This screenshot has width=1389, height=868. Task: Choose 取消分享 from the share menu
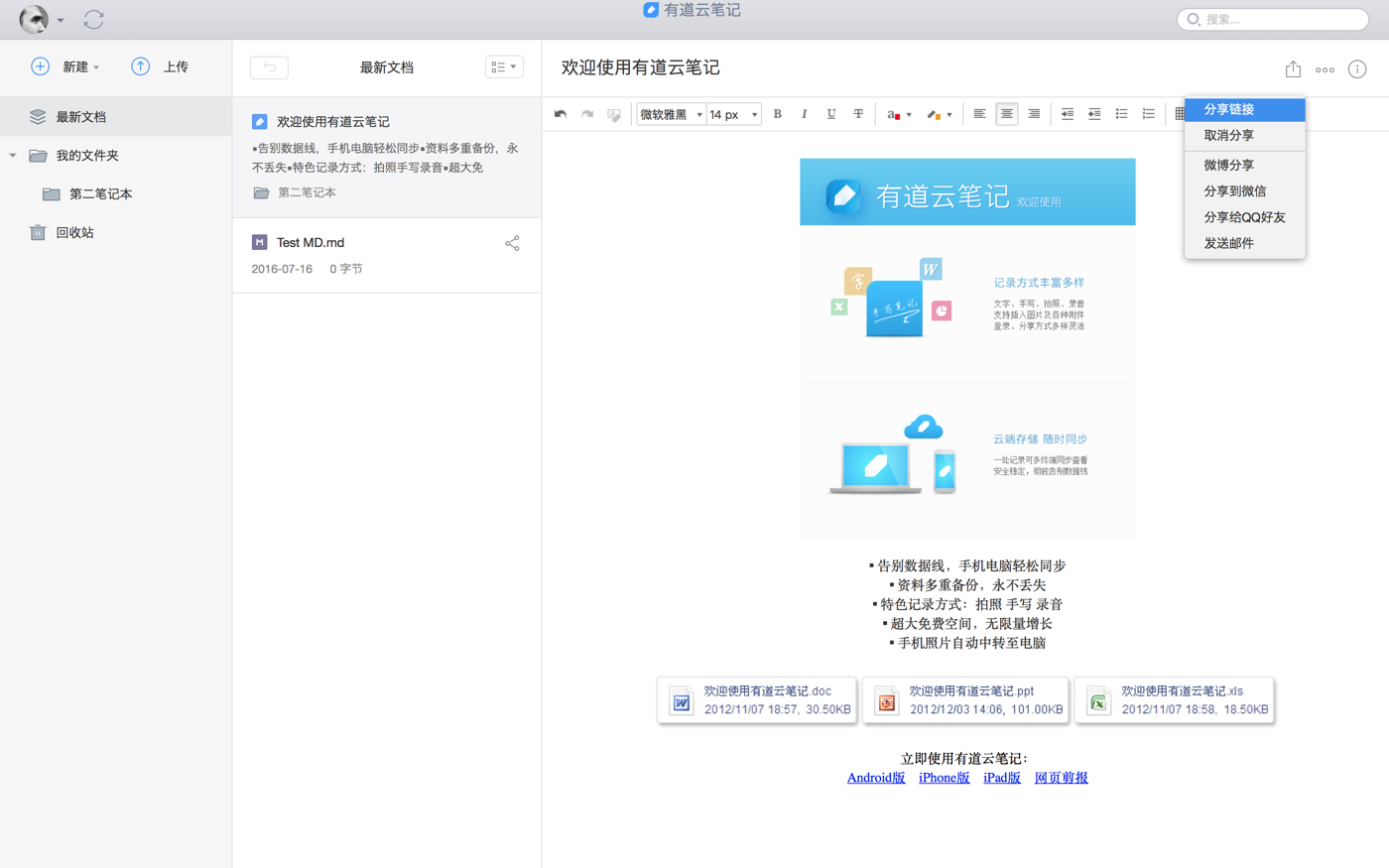pos(1245,135)
